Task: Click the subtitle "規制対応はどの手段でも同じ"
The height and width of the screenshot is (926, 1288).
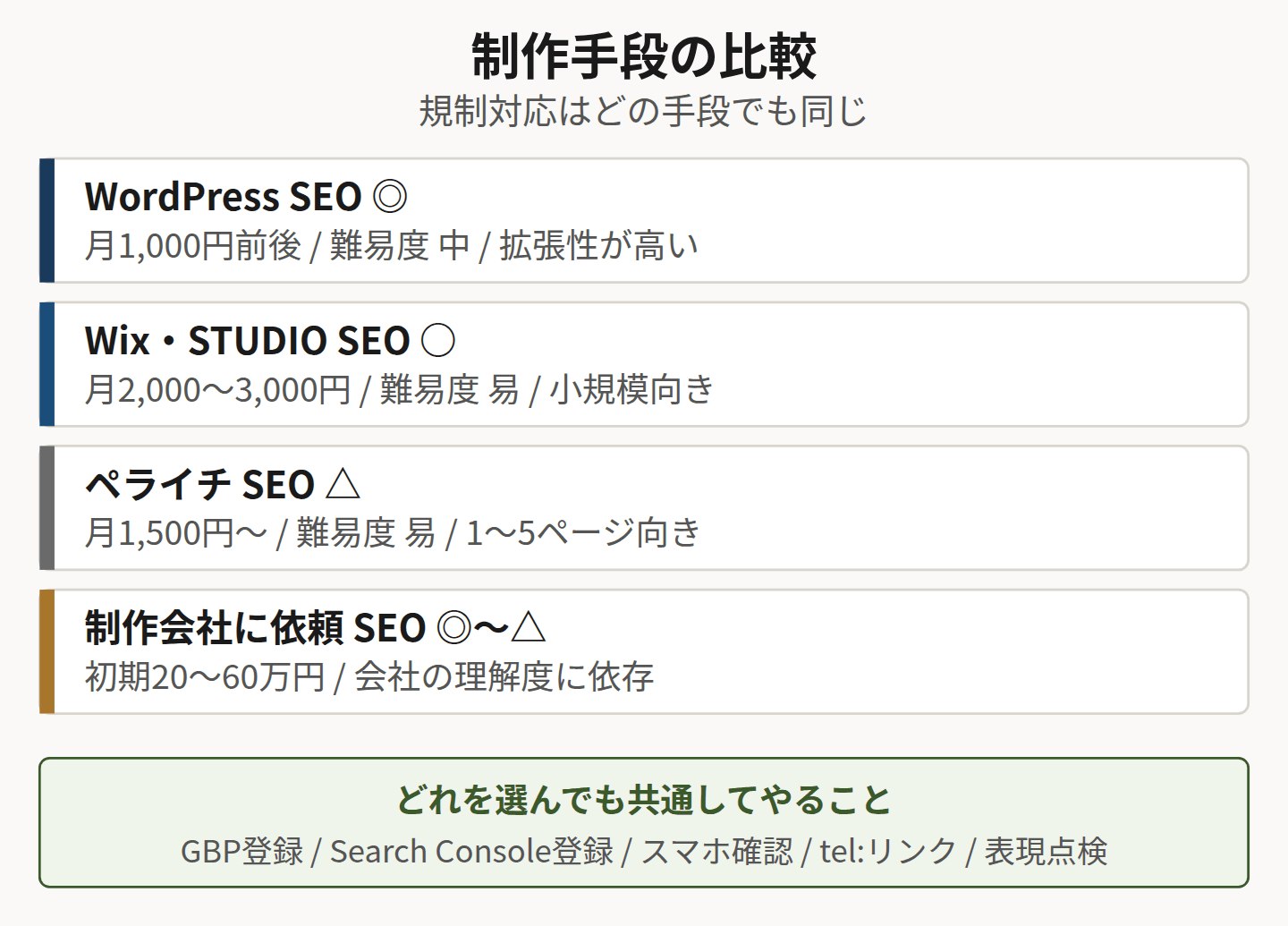Action: (644, 112)
